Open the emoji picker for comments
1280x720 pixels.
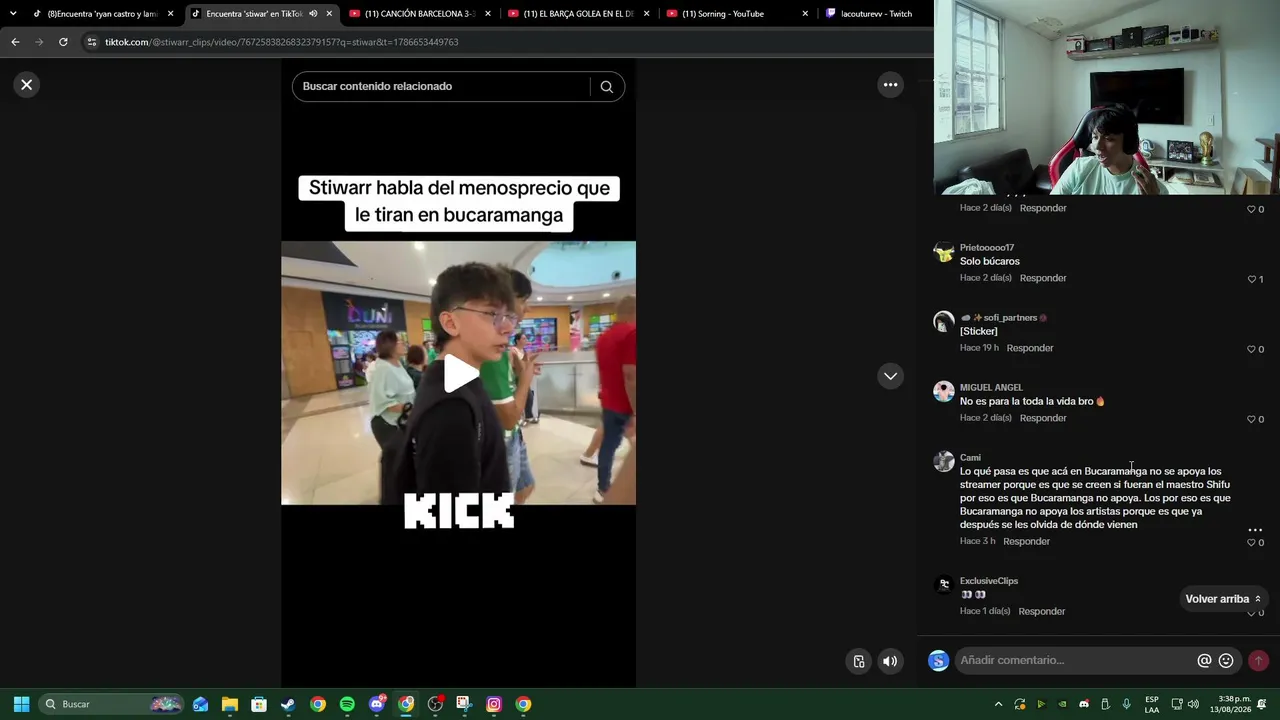[x=1226, y=661]
